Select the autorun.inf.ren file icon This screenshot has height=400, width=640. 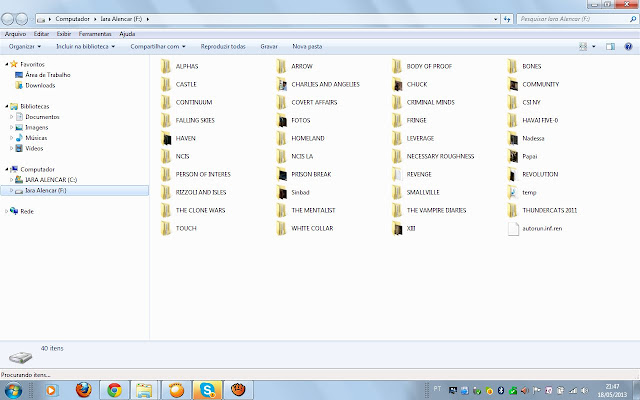pos(513,229)
